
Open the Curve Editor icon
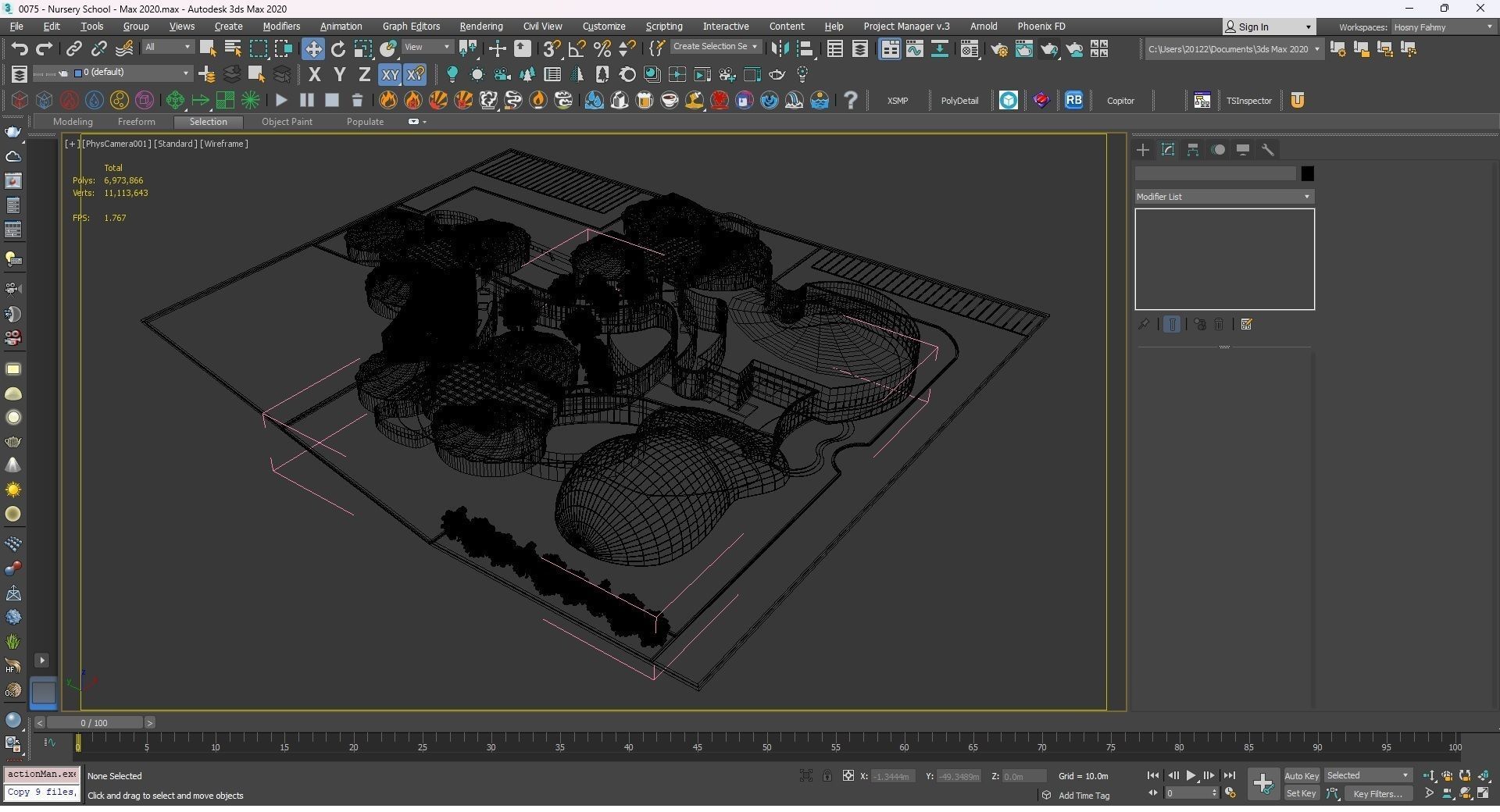click(x=915, y=49)
